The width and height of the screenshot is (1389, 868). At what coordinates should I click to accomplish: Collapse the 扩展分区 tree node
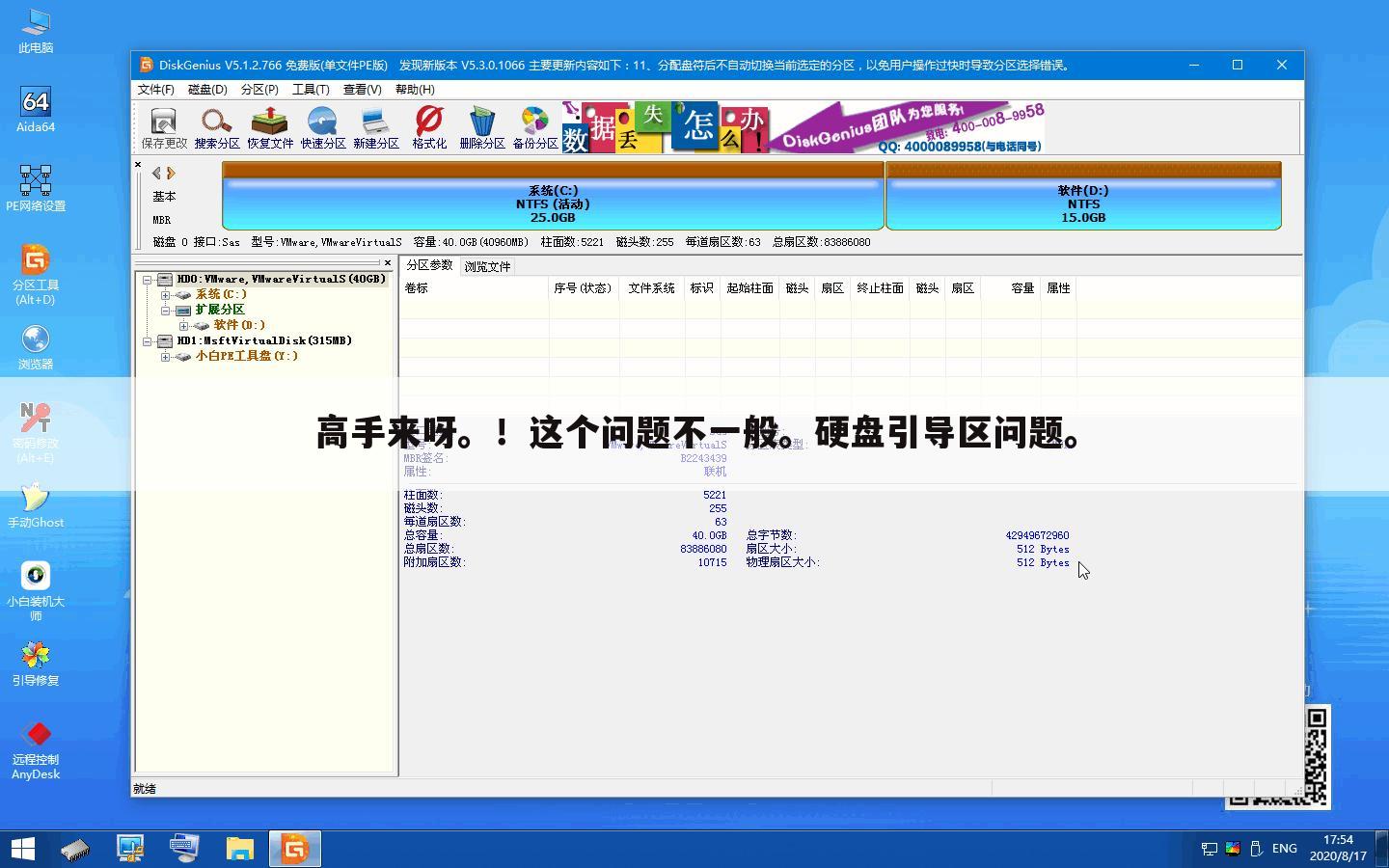click(166, 311)
